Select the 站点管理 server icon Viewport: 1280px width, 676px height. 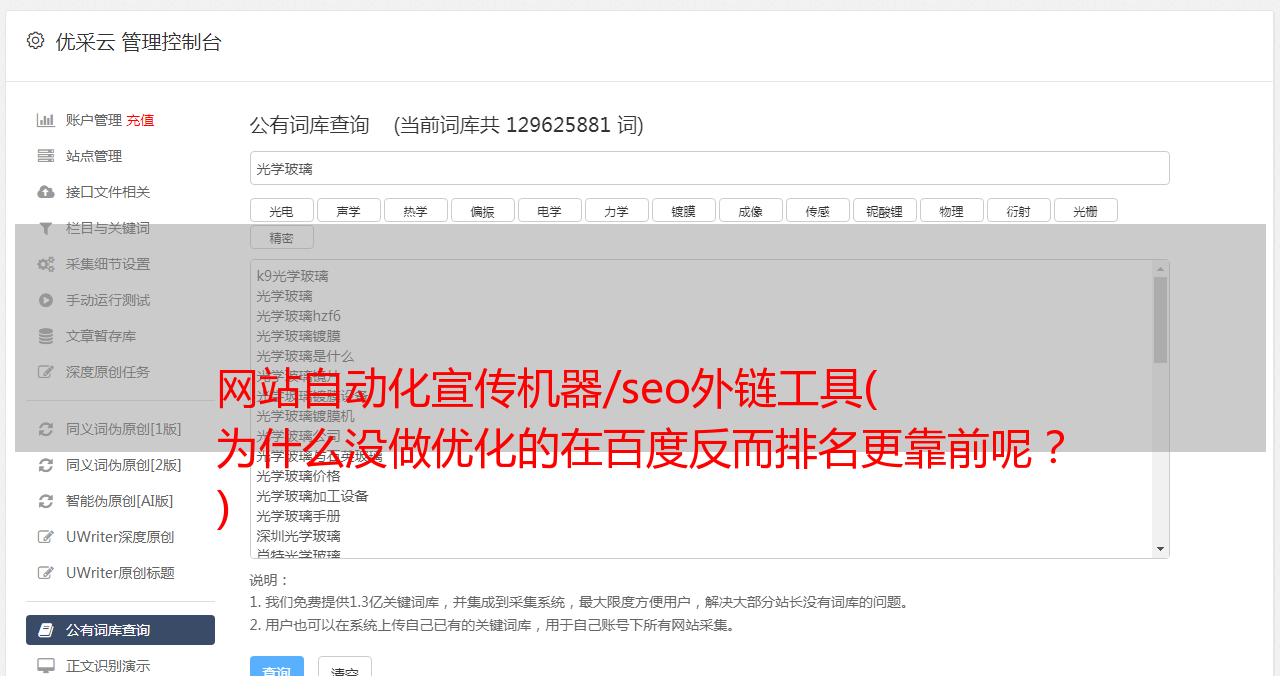click(x=46, y=156)
